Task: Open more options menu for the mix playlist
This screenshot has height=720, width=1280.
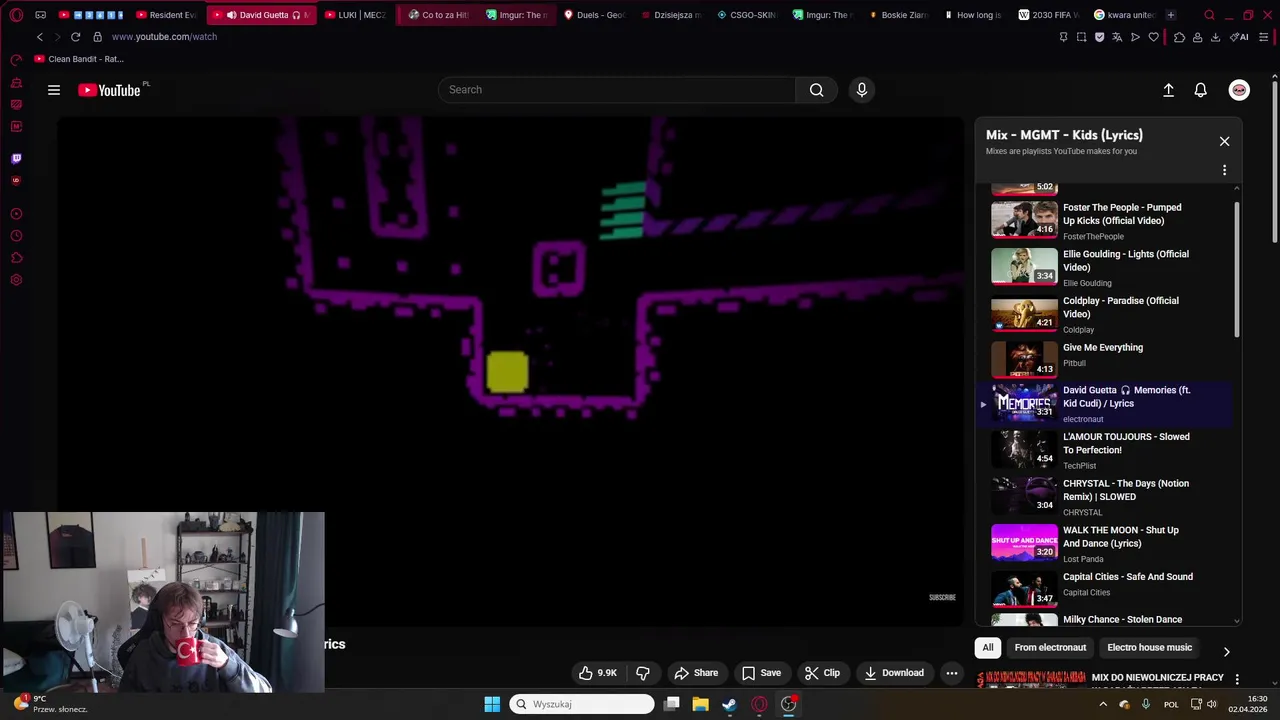Action: (x=1224, y=170)
